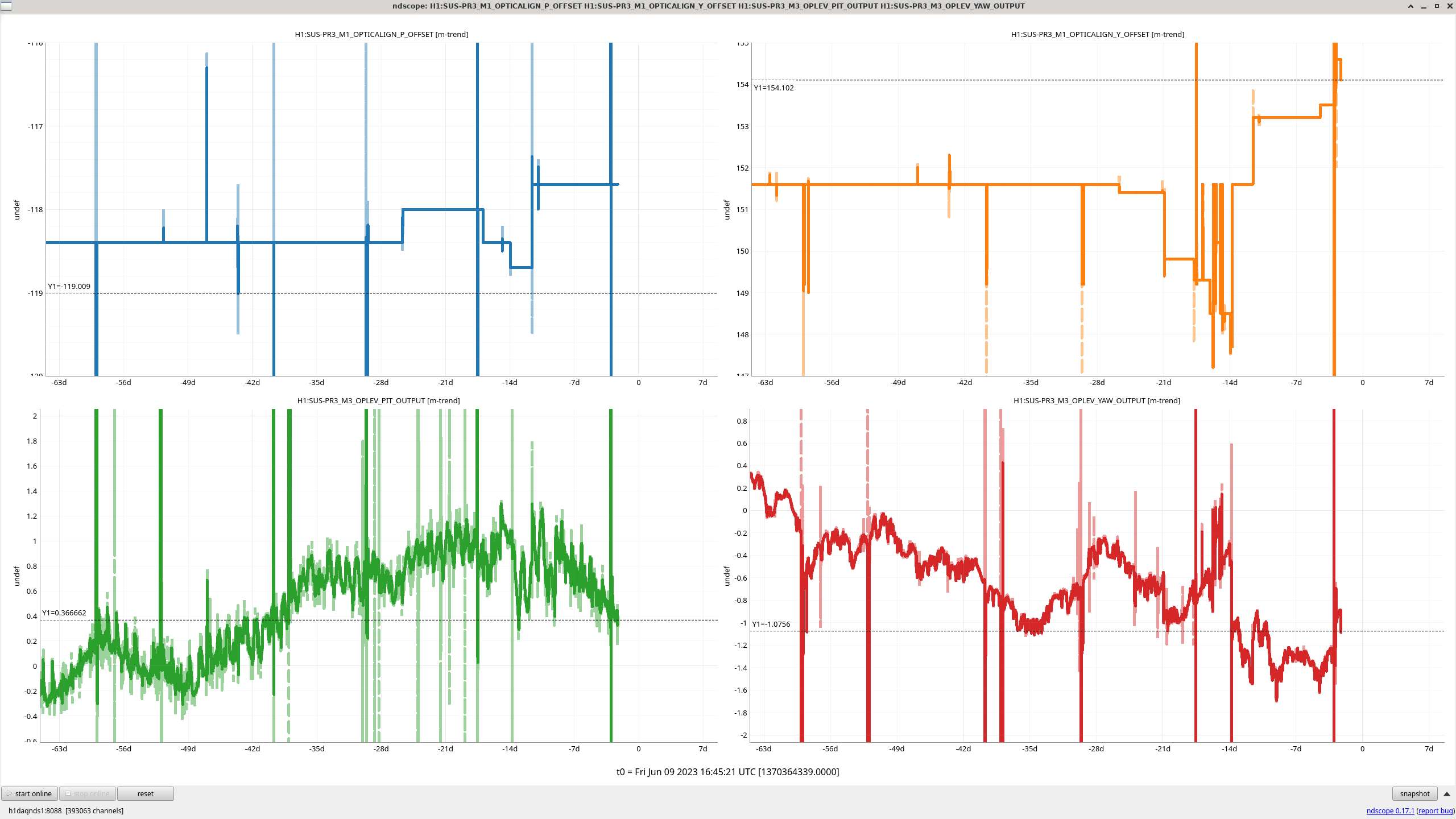Viewport: 1456px width, 819px height.
Task: Maximize the ndscope window
Action: click(x=1437, y=6)
